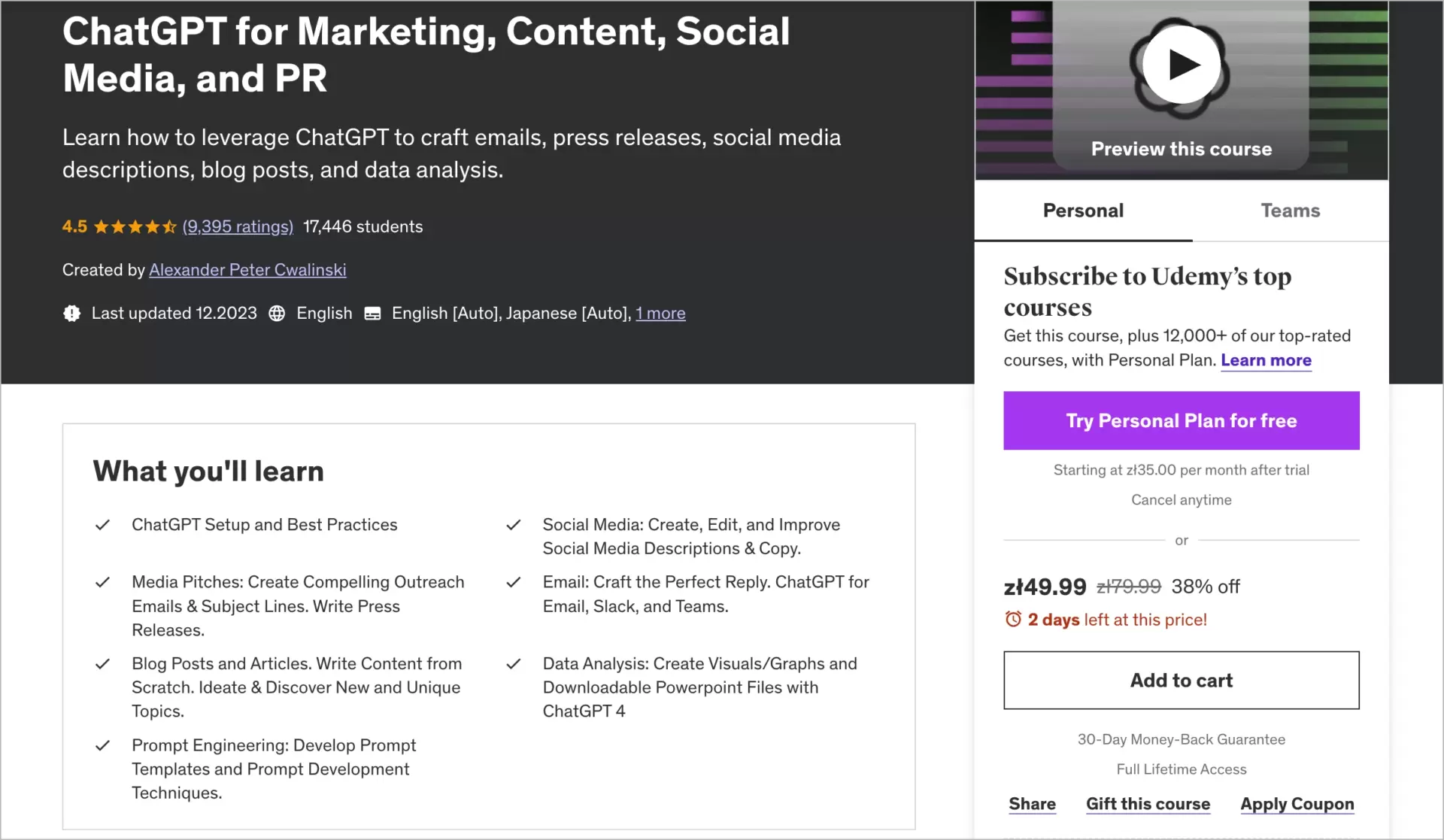
Task: Click the alarm clock icon near deal countdown
Action: [x=1012, y=619]
